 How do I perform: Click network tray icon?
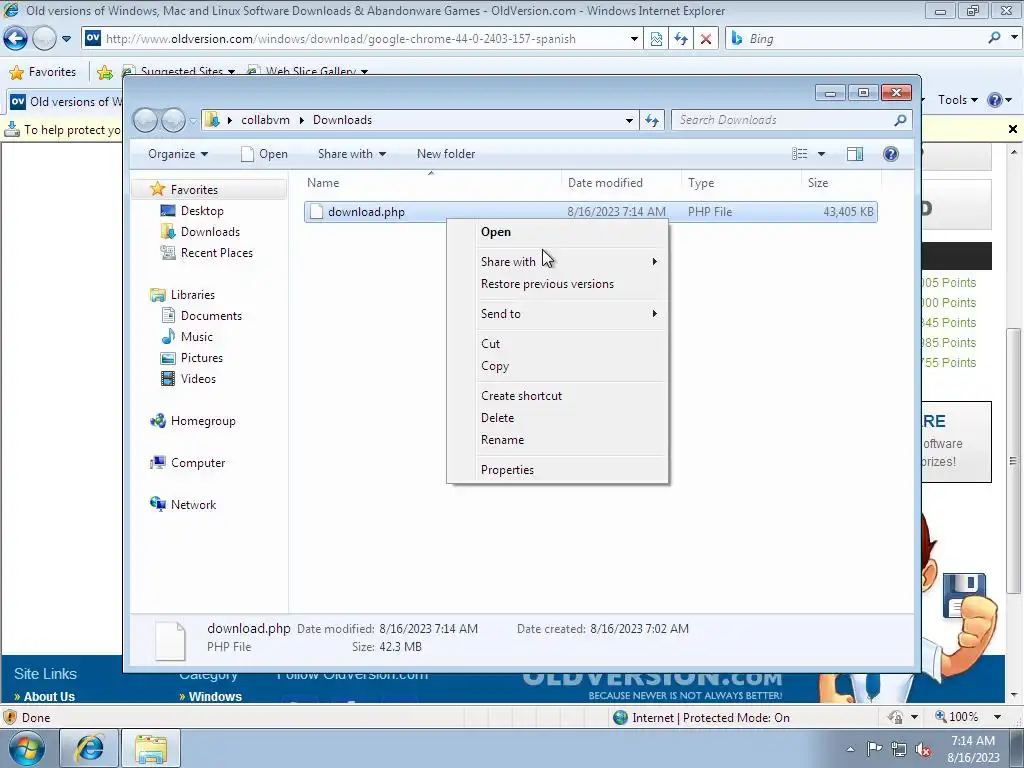899,749
